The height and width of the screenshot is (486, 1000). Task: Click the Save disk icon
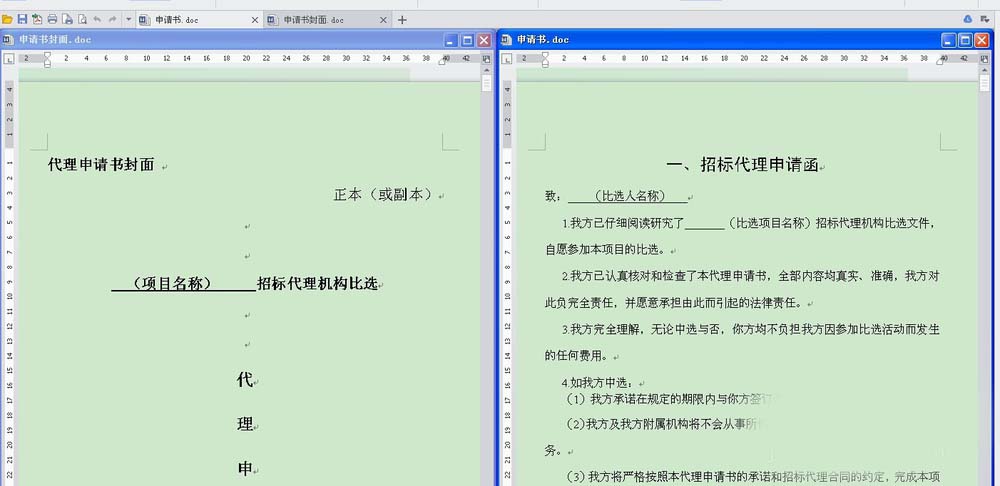pyautogui.click(x=22, y=20)
